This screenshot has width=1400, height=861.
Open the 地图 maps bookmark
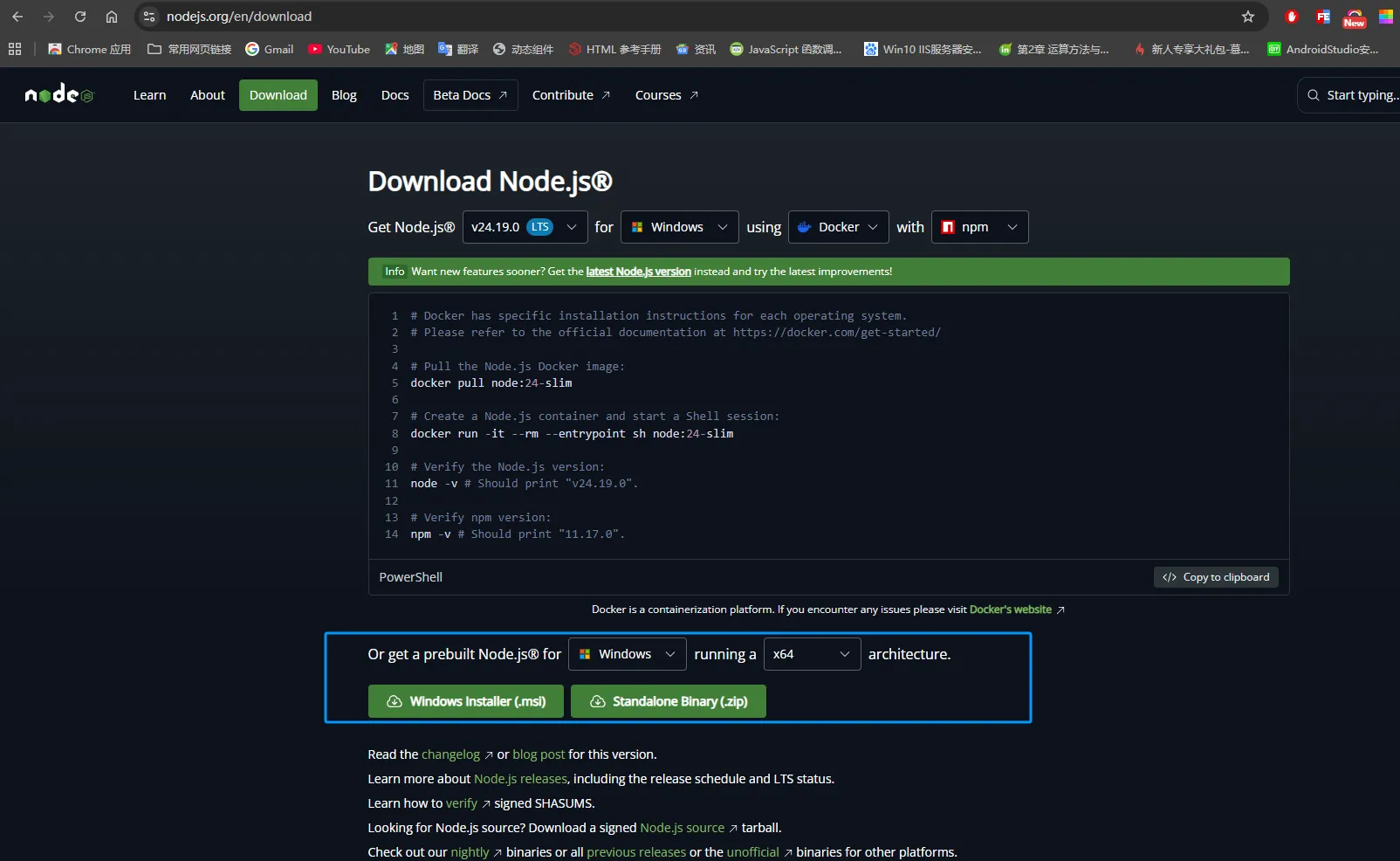pos(404,49)
